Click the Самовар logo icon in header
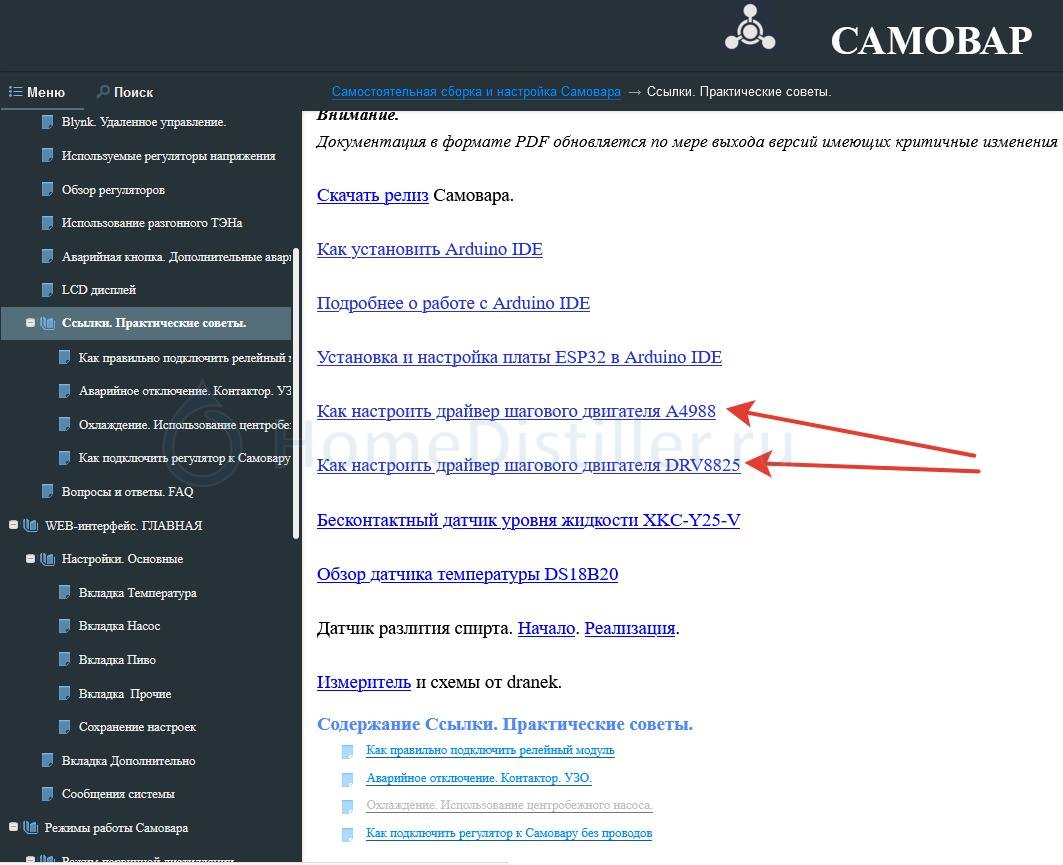Screen dimensions: 1063x865 coord(750,28)
